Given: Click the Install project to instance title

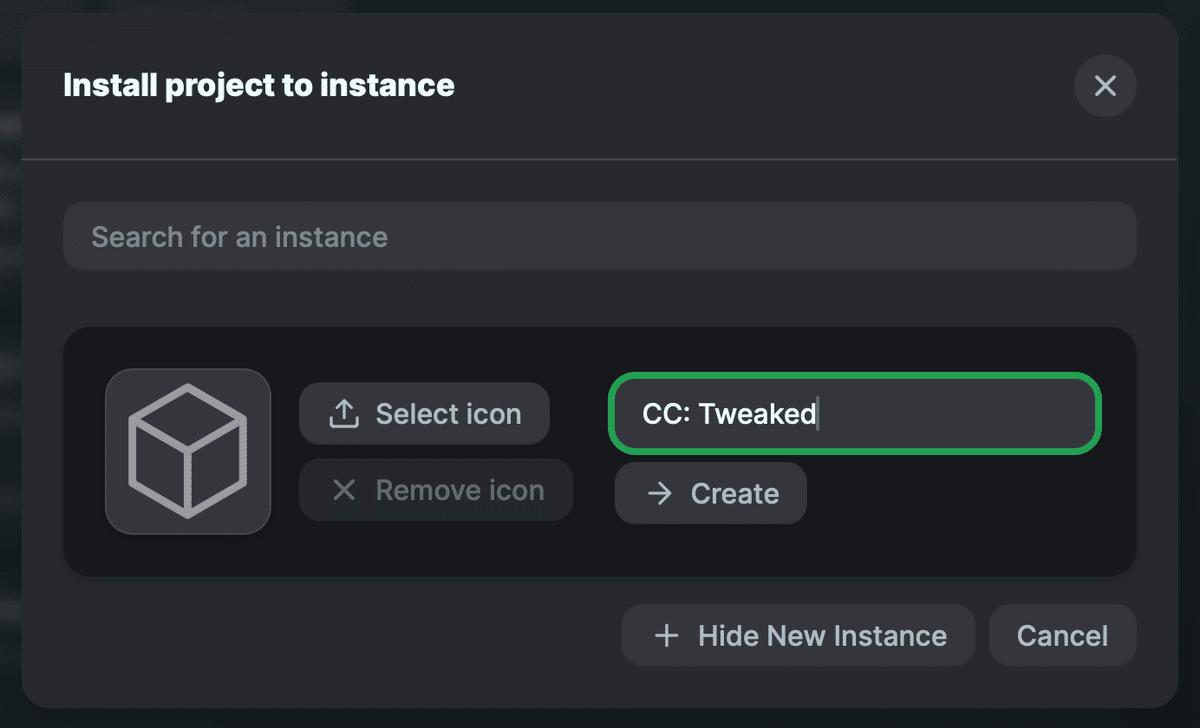Looking at the screenshot, I should click(259, 85).
